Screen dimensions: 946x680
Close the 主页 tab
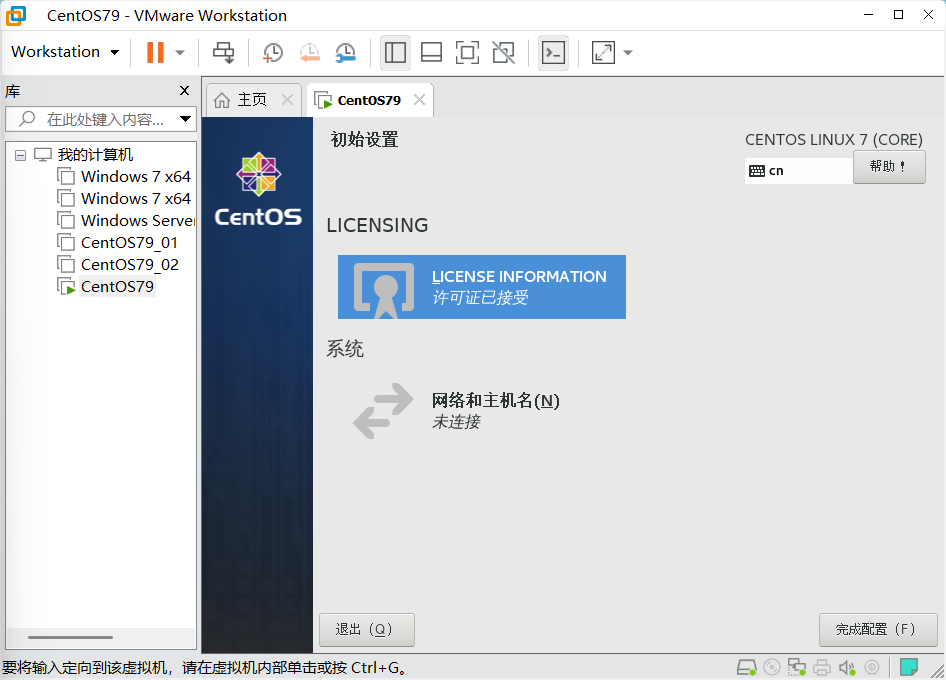(x=288, y=100)
